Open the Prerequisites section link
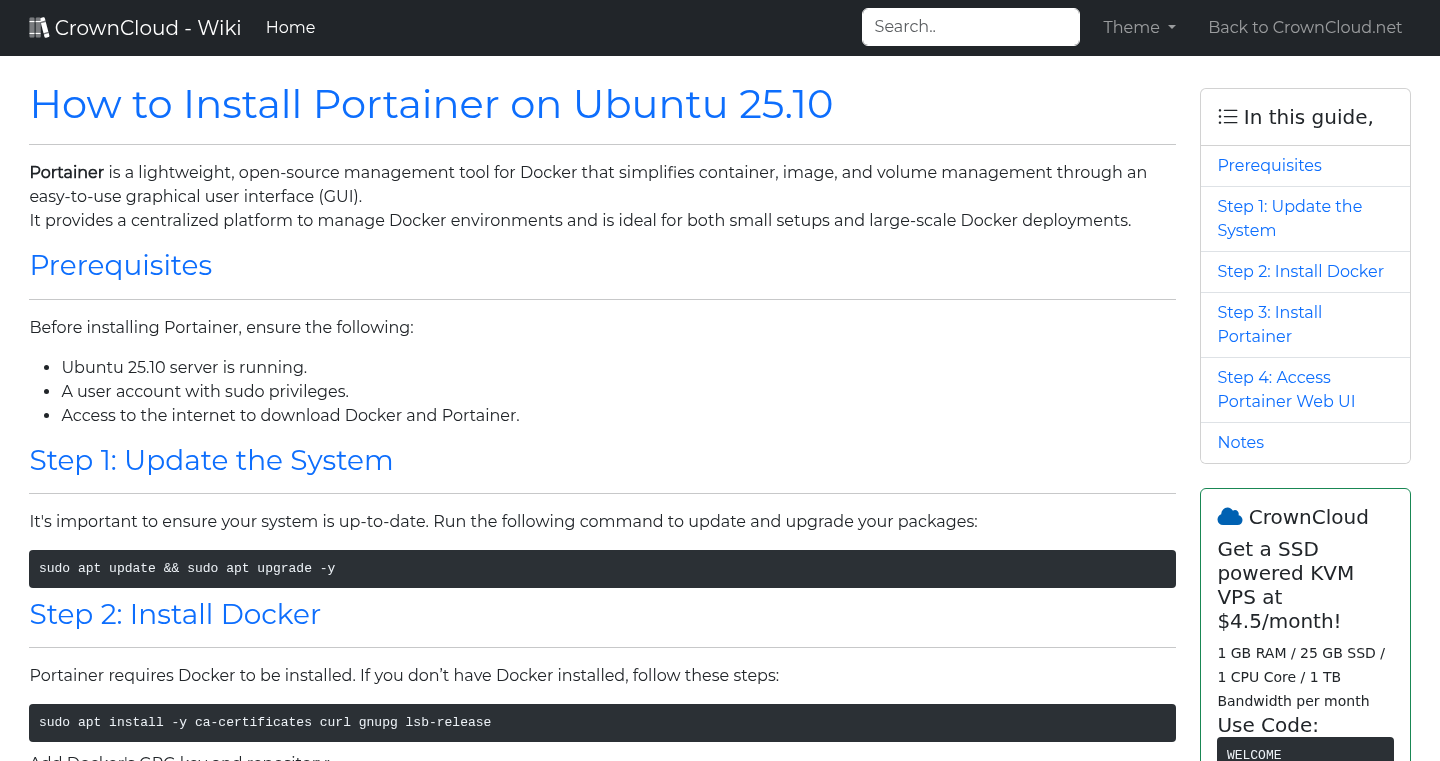 1269,165
